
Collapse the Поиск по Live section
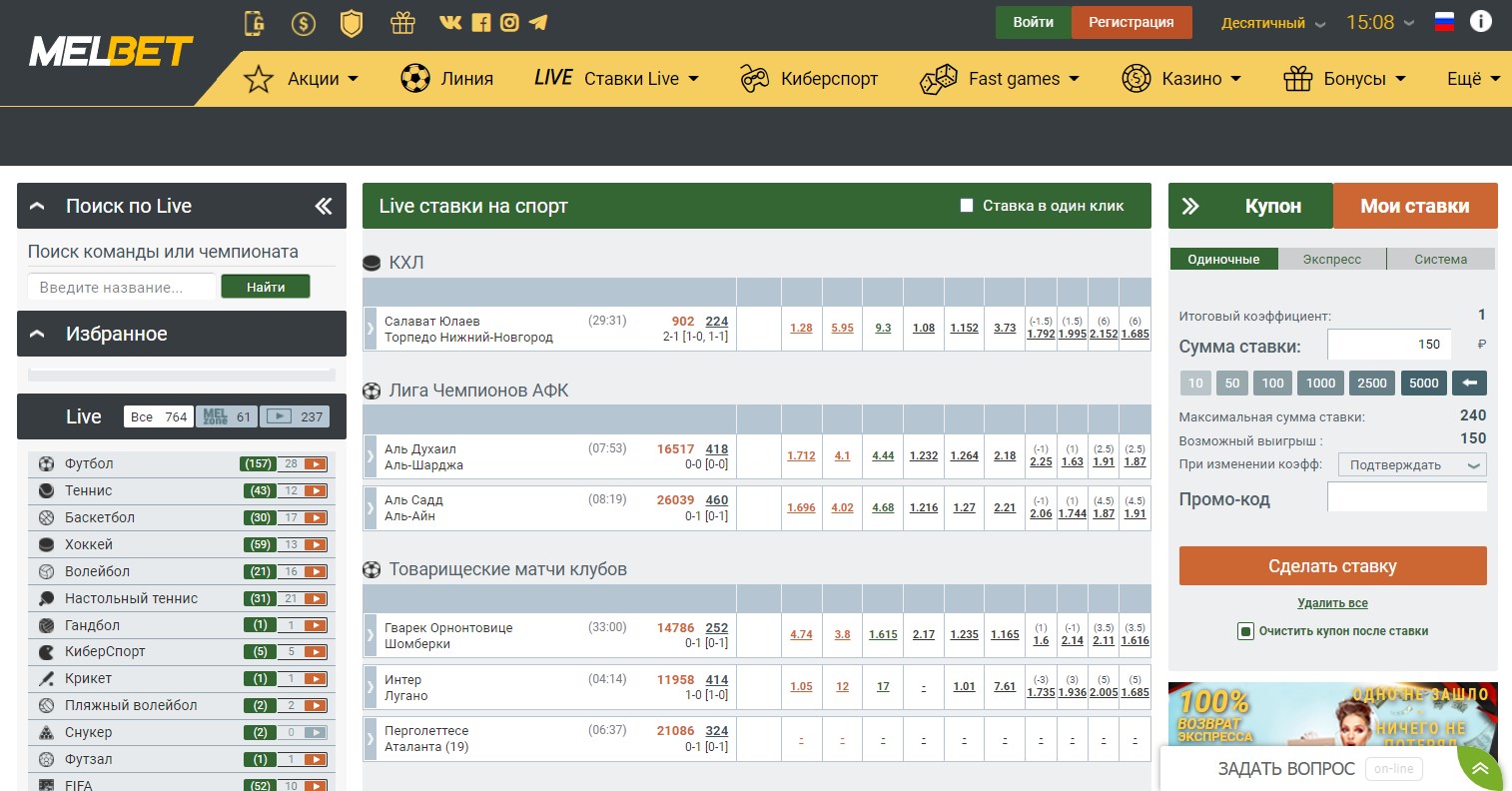[x=38, y=206]
